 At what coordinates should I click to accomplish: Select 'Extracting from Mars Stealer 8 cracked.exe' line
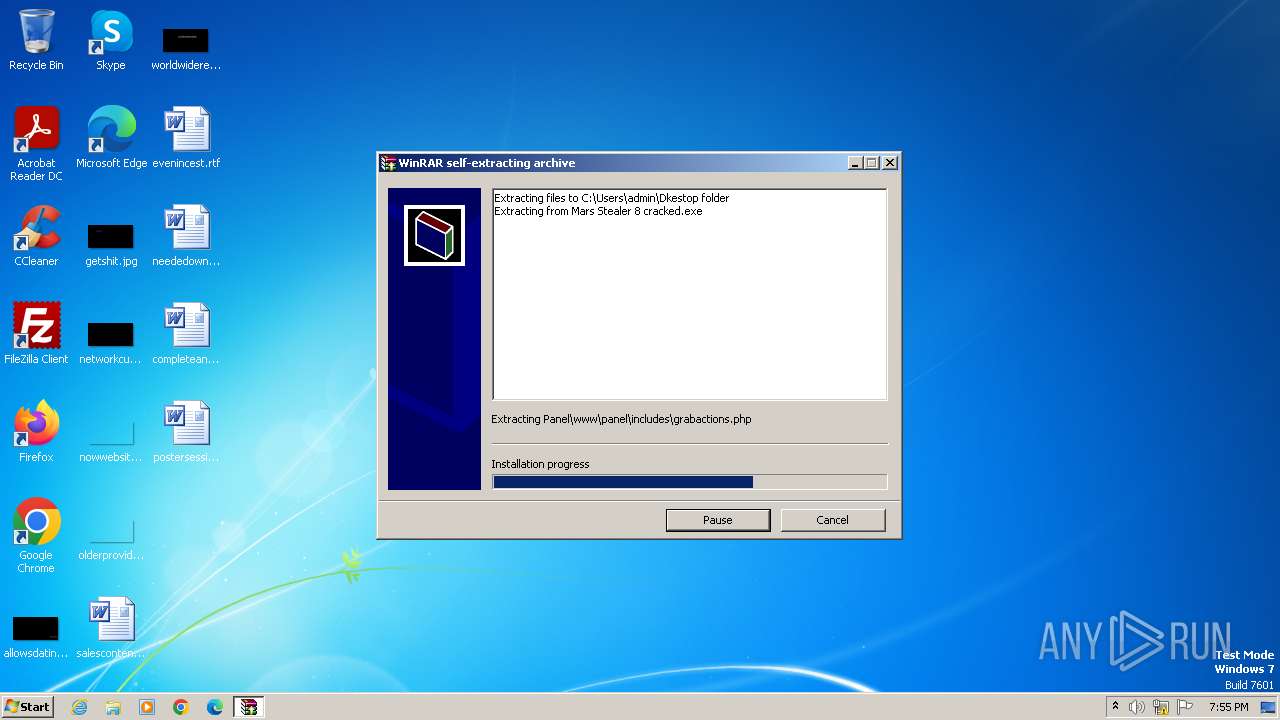[x=598, y=211]
